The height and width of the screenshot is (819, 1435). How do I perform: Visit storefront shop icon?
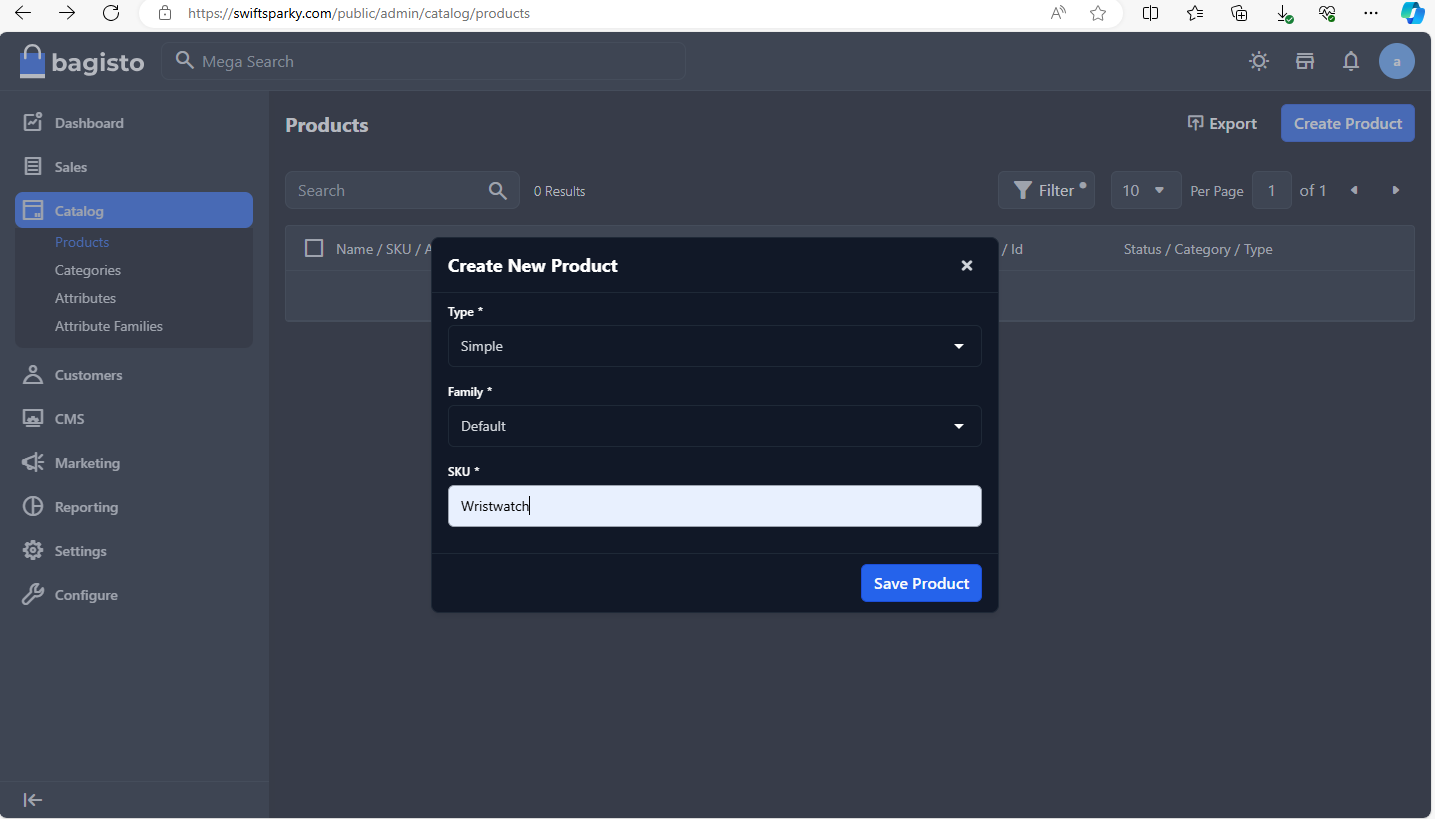click(x=1305, y=61)
